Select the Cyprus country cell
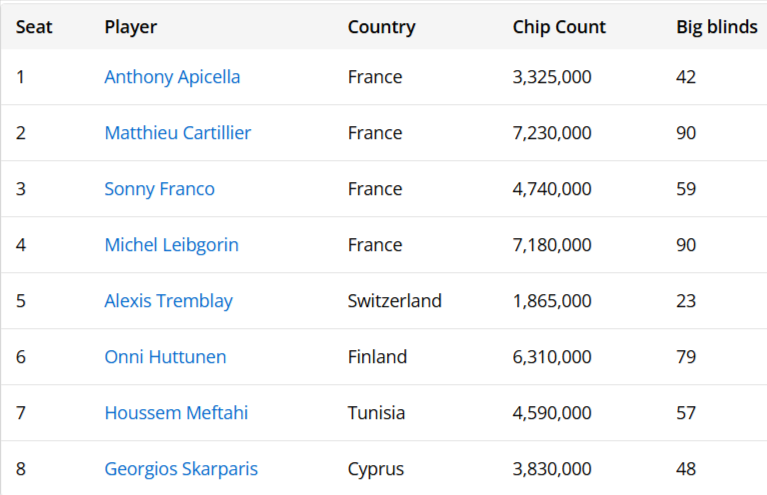Viewport: 767px width, 495px height. (375, 469)
